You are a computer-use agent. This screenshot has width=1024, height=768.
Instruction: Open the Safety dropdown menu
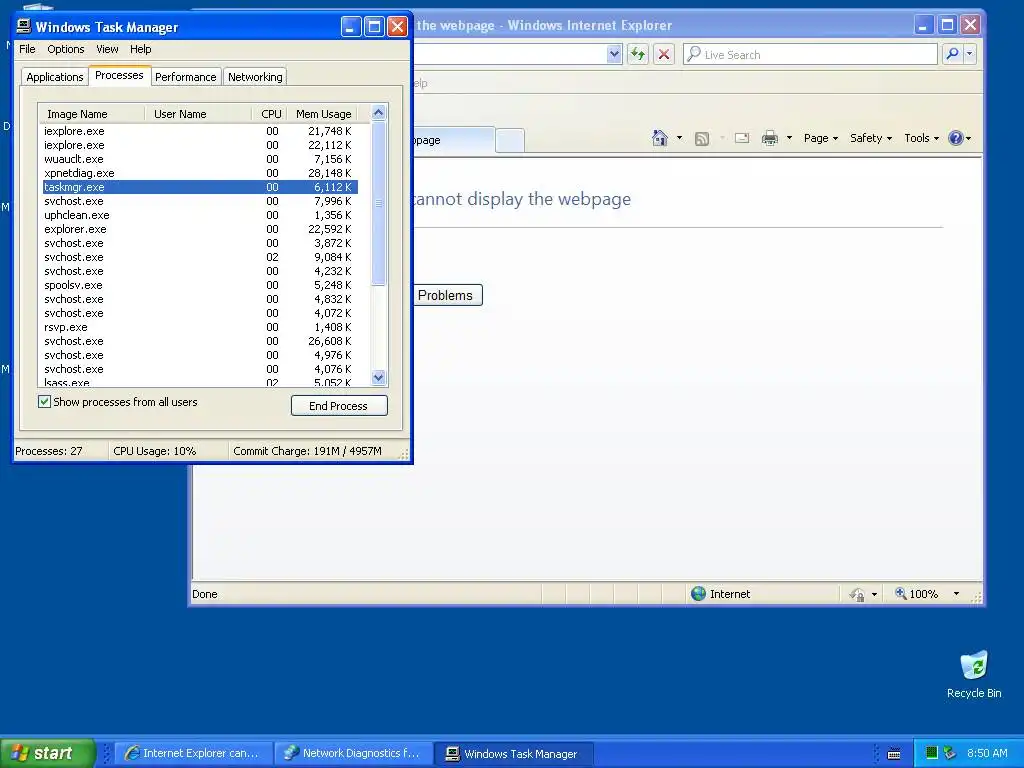(871, 138)
